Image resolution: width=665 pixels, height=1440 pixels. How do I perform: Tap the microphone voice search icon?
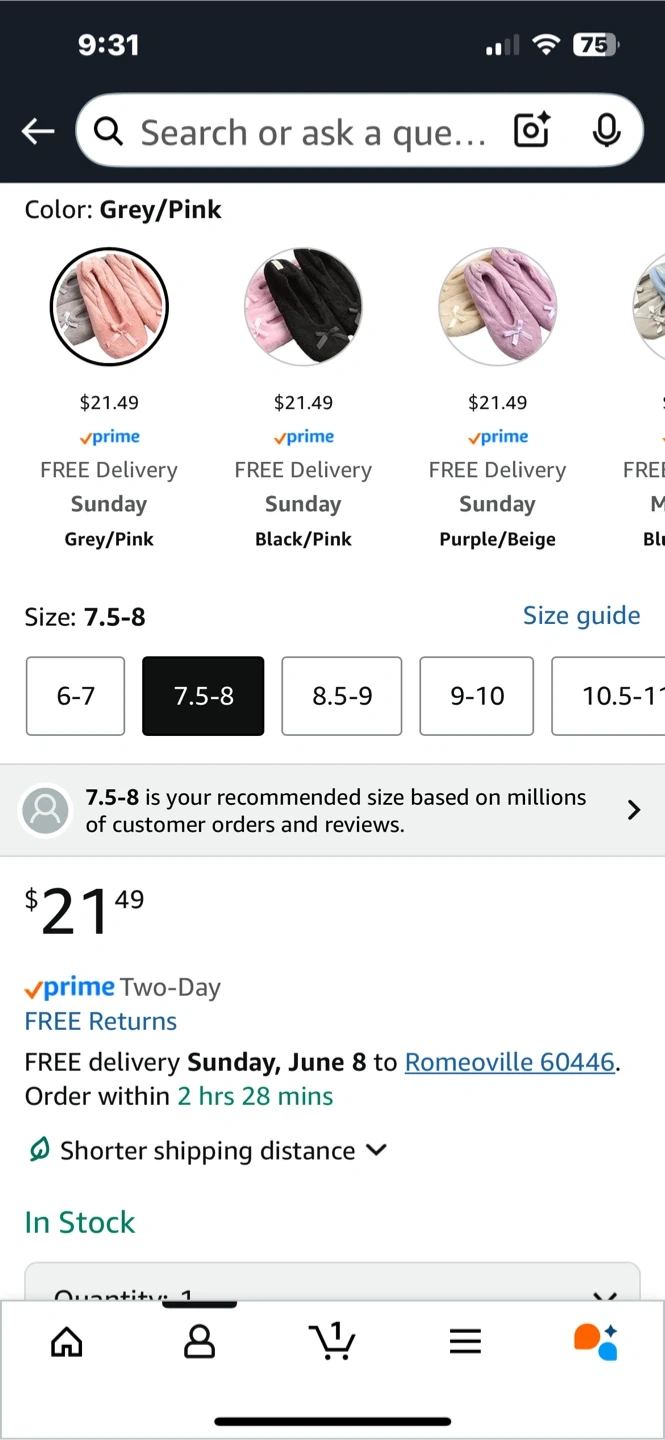[605, 131]
